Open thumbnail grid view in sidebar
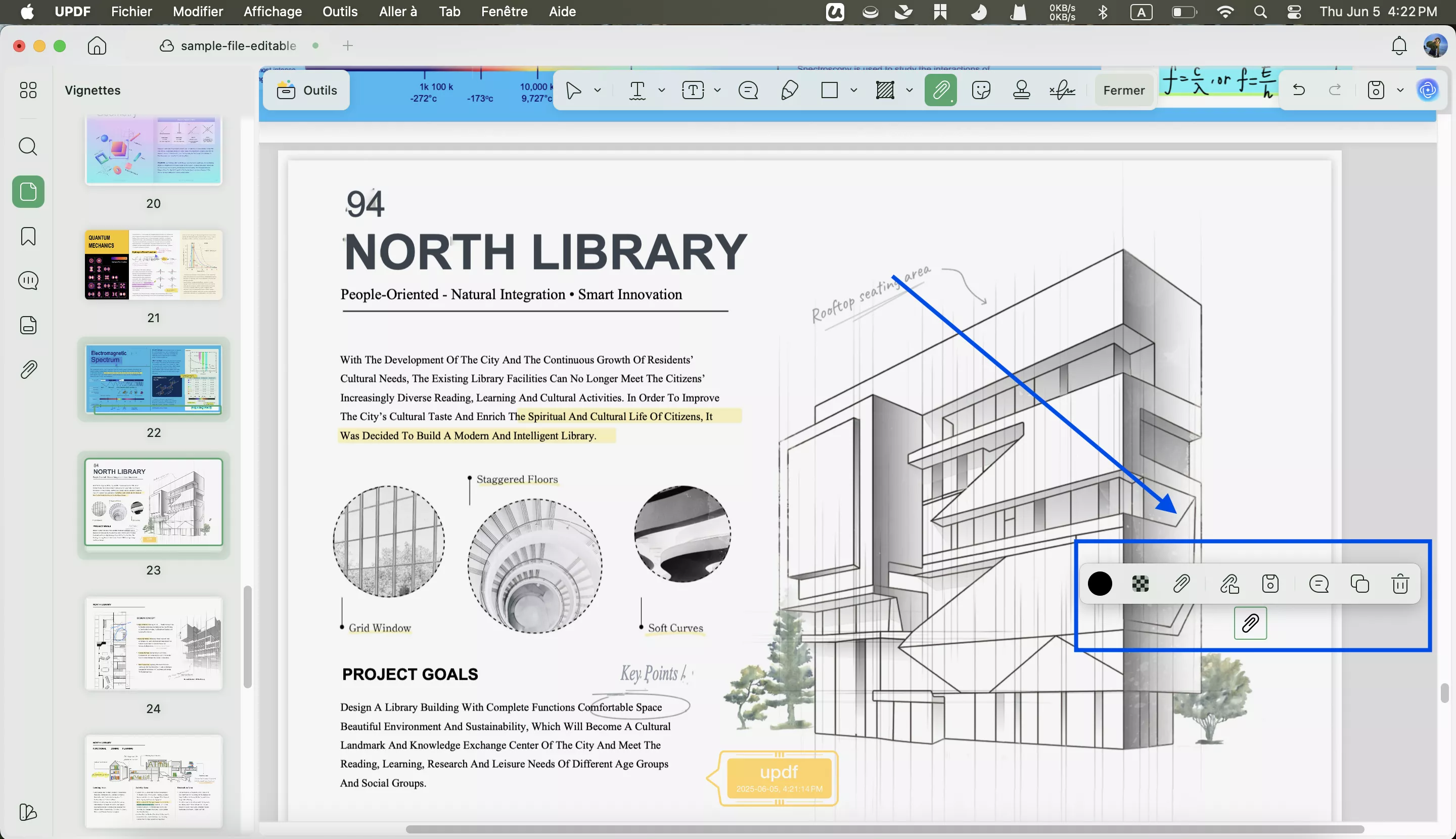This screenshot has width=1456, height=839. tap(28, 90)
